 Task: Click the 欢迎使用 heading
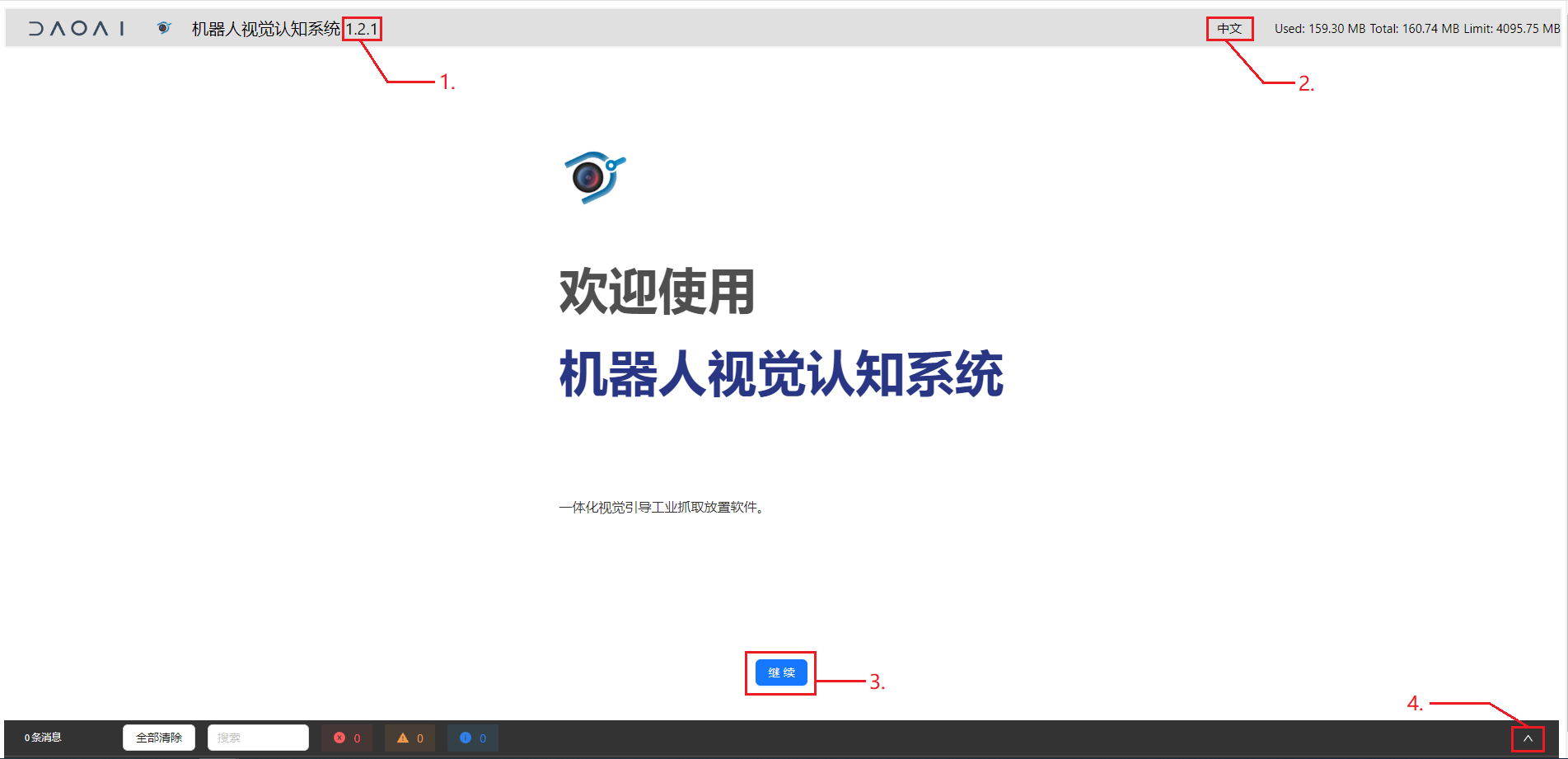click(658, 292)
